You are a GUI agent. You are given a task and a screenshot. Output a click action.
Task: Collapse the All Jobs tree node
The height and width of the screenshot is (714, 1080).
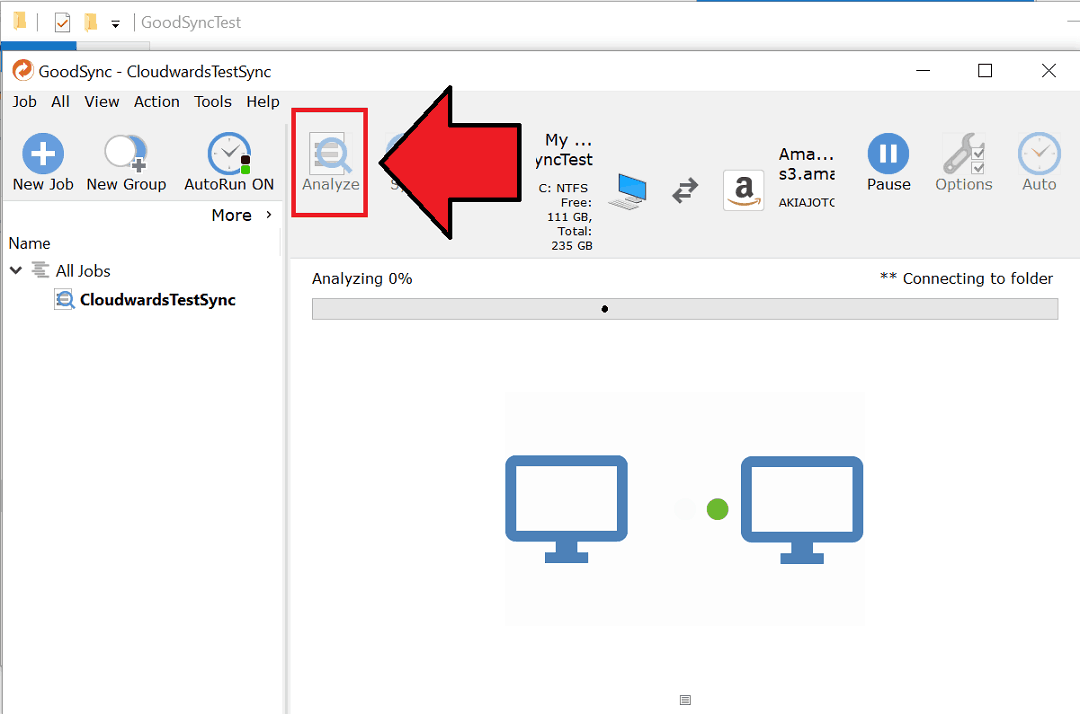point(16,271)
